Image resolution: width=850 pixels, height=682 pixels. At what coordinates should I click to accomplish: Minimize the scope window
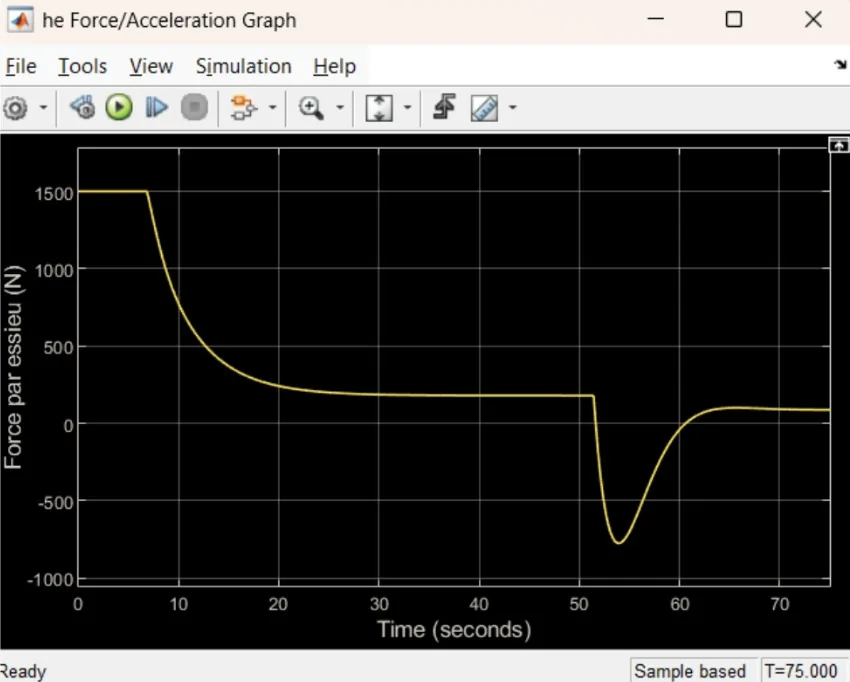[x=655, y=20]
